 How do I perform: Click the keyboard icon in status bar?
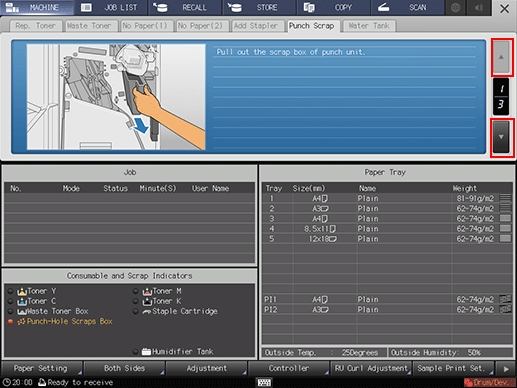coord(264,382)
